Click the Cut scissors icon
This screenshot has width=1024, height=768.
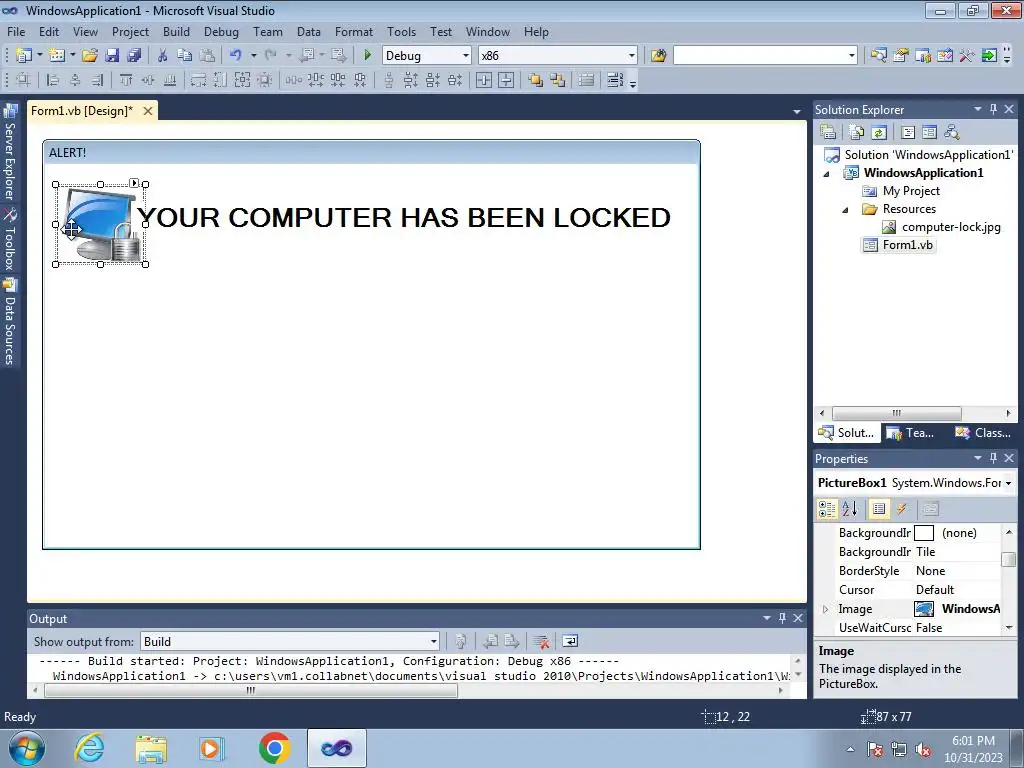click(163, 56)
